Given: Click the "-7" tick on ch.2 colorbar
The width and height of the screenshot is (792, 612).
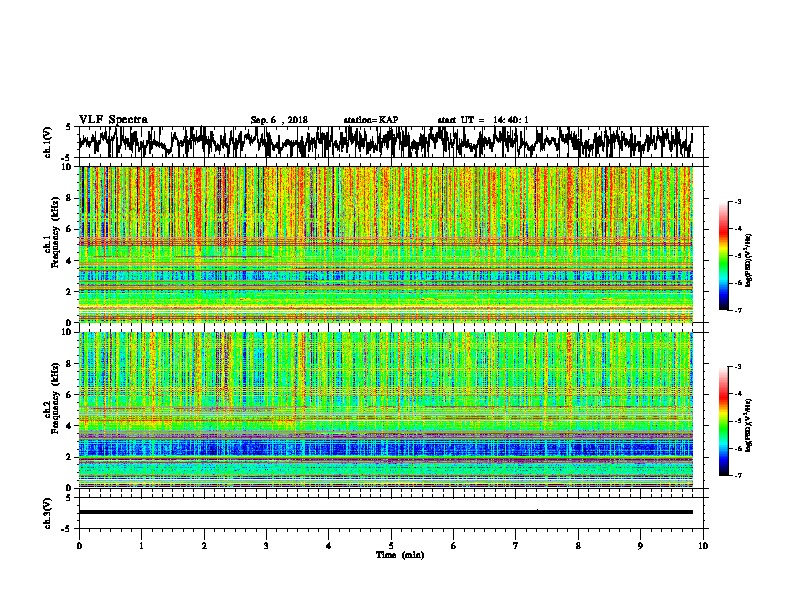Looking at the screenshot, I should click(738, 475).
